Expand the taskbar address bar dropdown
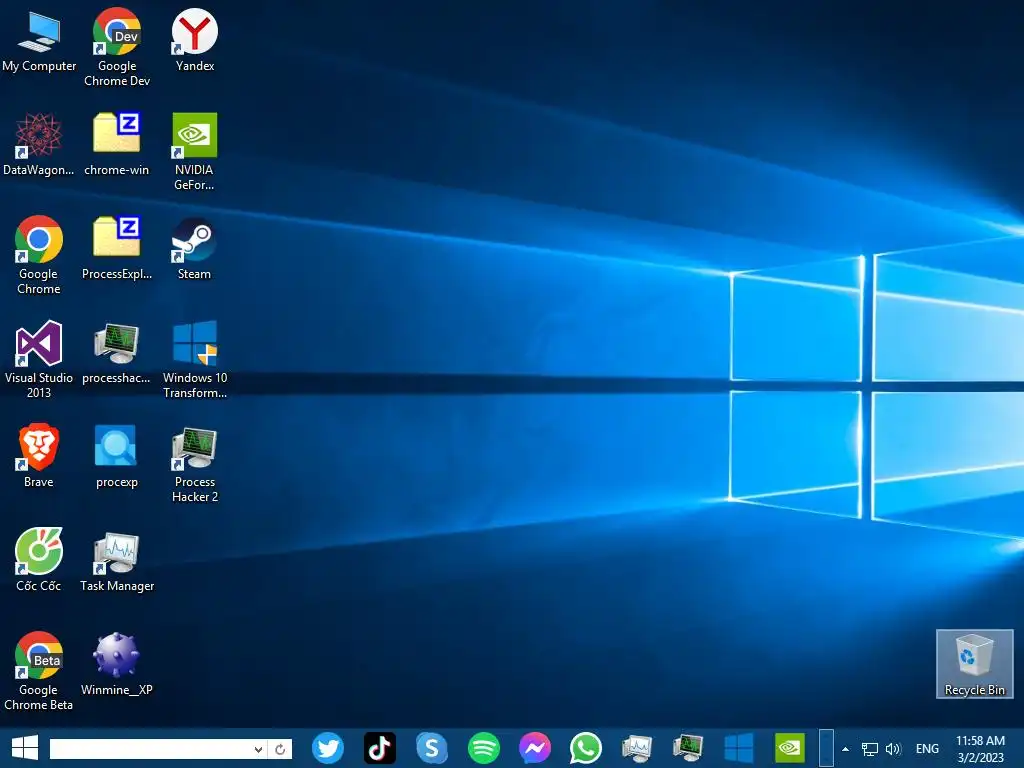 pos(259,749)
